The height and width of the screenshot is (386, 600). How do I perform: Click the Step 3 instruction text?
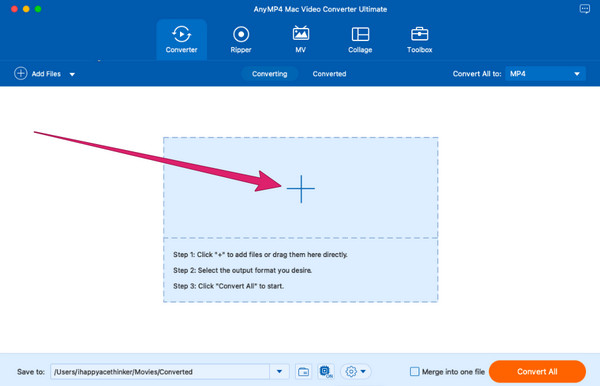(x=228, y=286)
